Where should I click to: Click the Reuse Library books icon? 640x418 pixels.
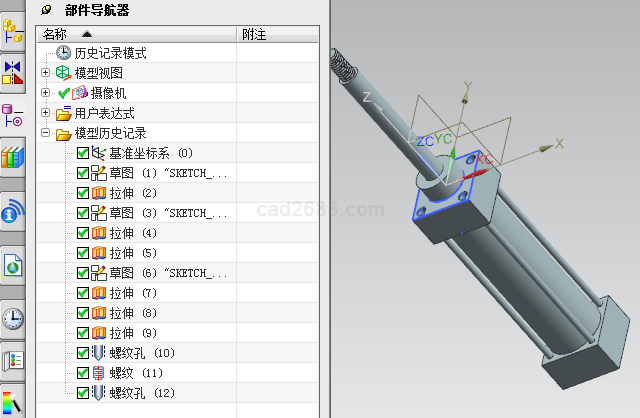click(x=13, y=158)
